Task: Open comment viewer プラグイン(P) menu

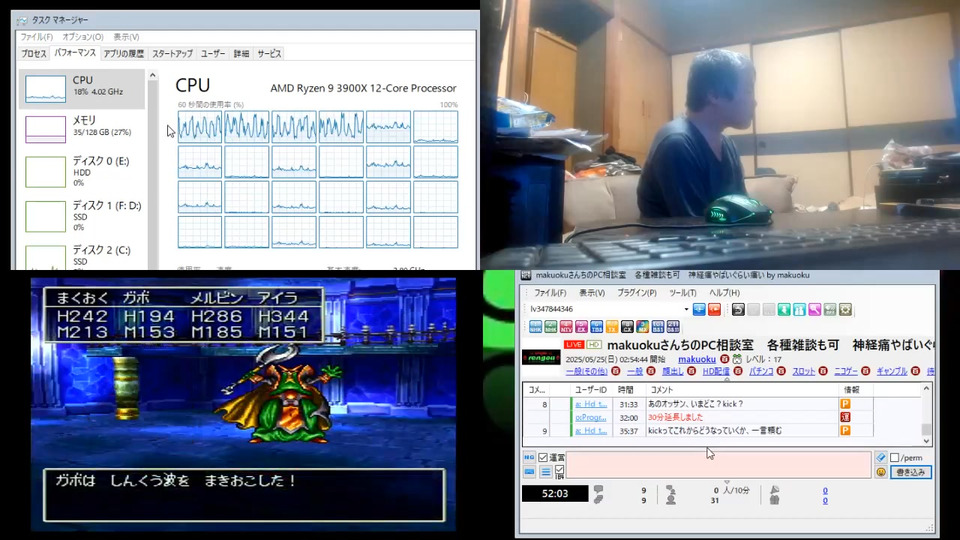Action: pyautogui.click(x=637, y=293)
